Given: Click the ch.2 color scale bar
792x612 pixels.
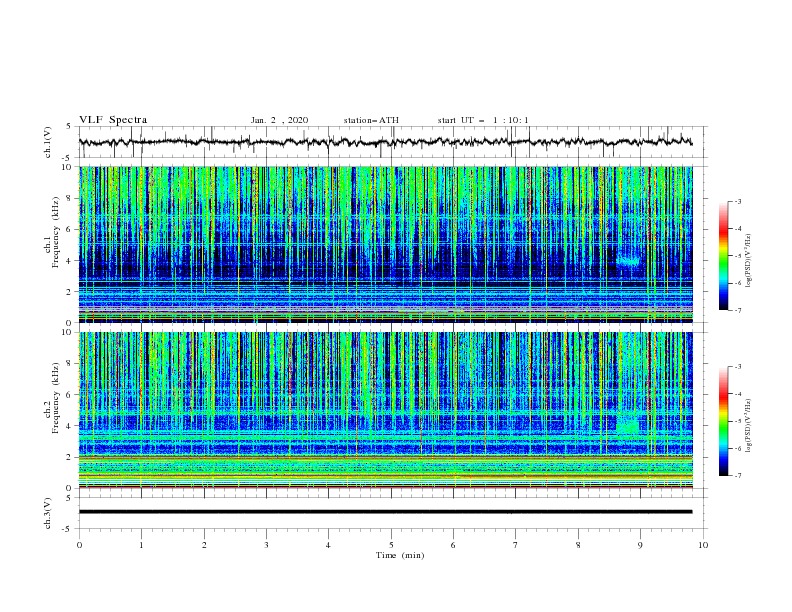Looking at the screenshot, I should point(723,421).
